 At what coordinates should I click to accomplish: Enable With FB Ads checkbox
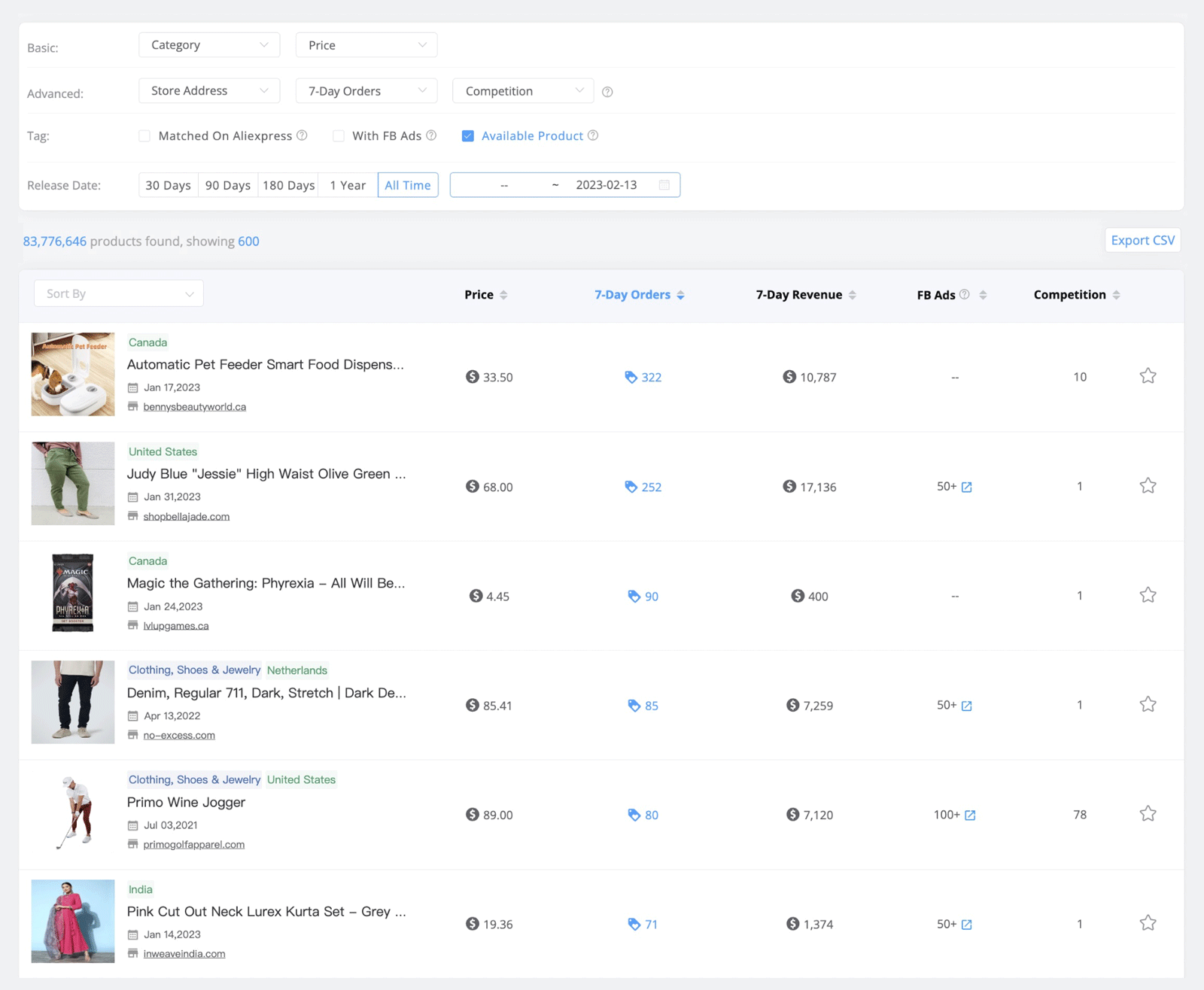click(339, 136)
